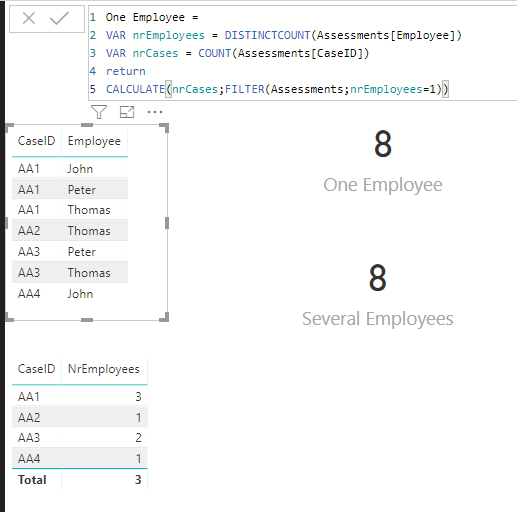Click AA2 in the Employee table
This screenshot has width=517, height=512.
tap(29, 231)
